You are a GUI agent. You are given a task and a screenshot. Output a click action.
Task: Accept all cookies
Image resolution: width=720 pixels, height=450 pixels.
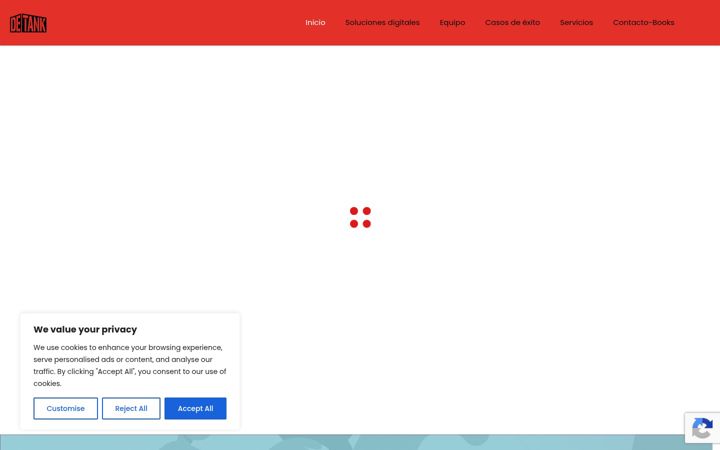[x=195, y=408]
